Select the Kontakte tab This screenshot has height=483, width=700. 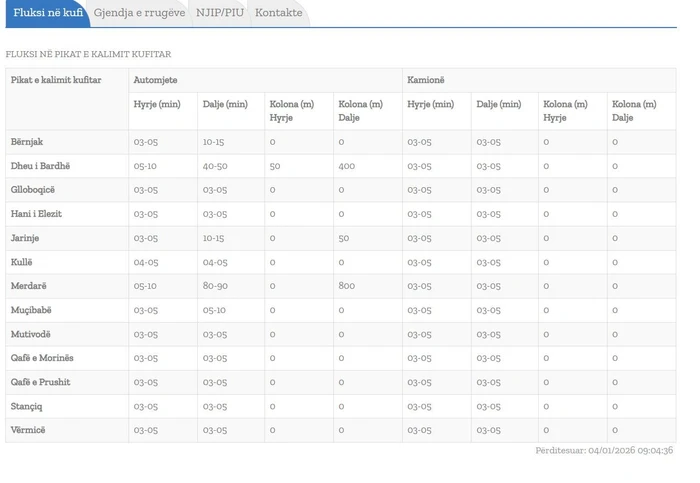pos(278,13)
